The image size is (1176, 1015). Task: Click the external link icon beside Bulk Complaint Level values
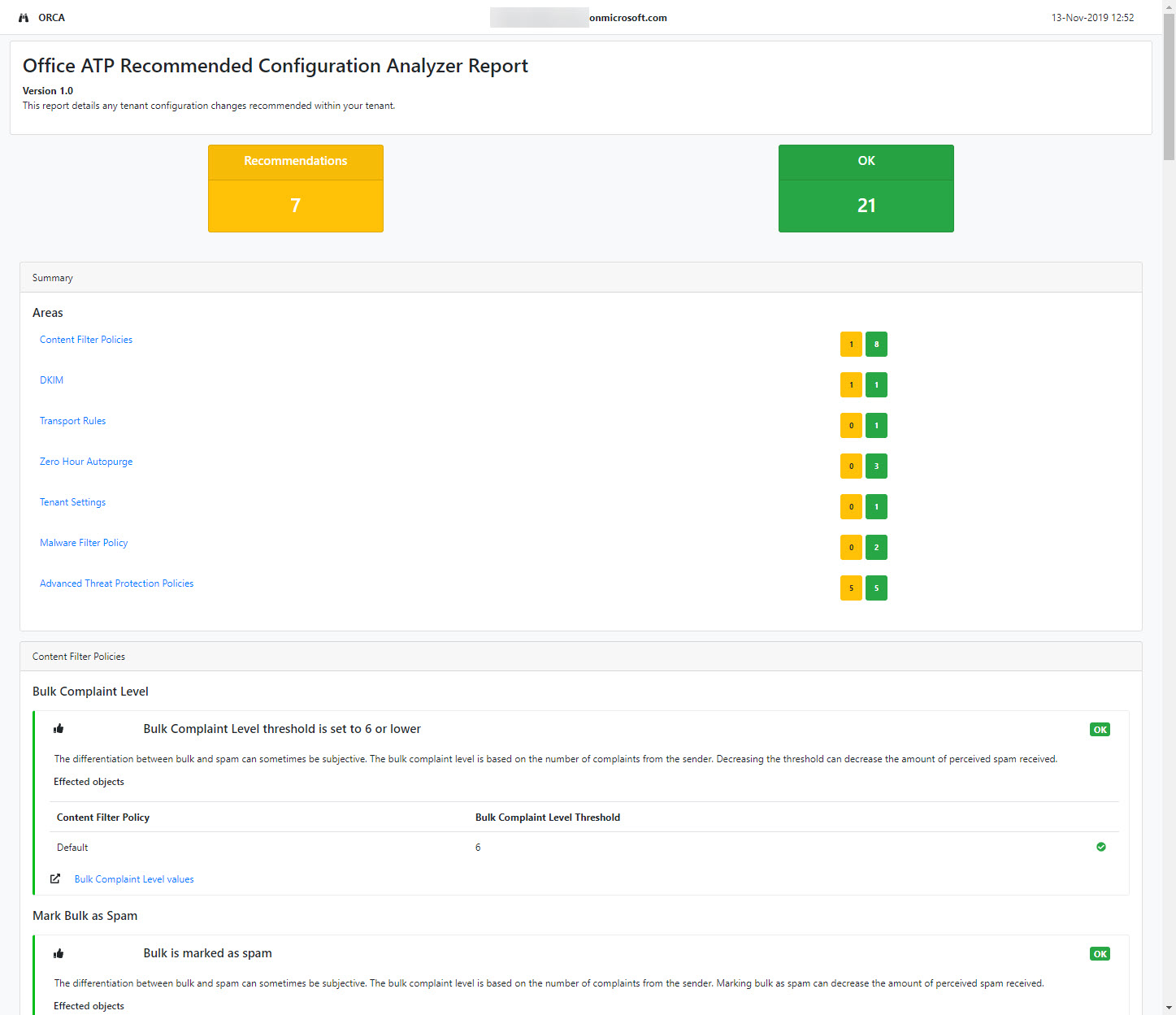[x=55, y=878]
